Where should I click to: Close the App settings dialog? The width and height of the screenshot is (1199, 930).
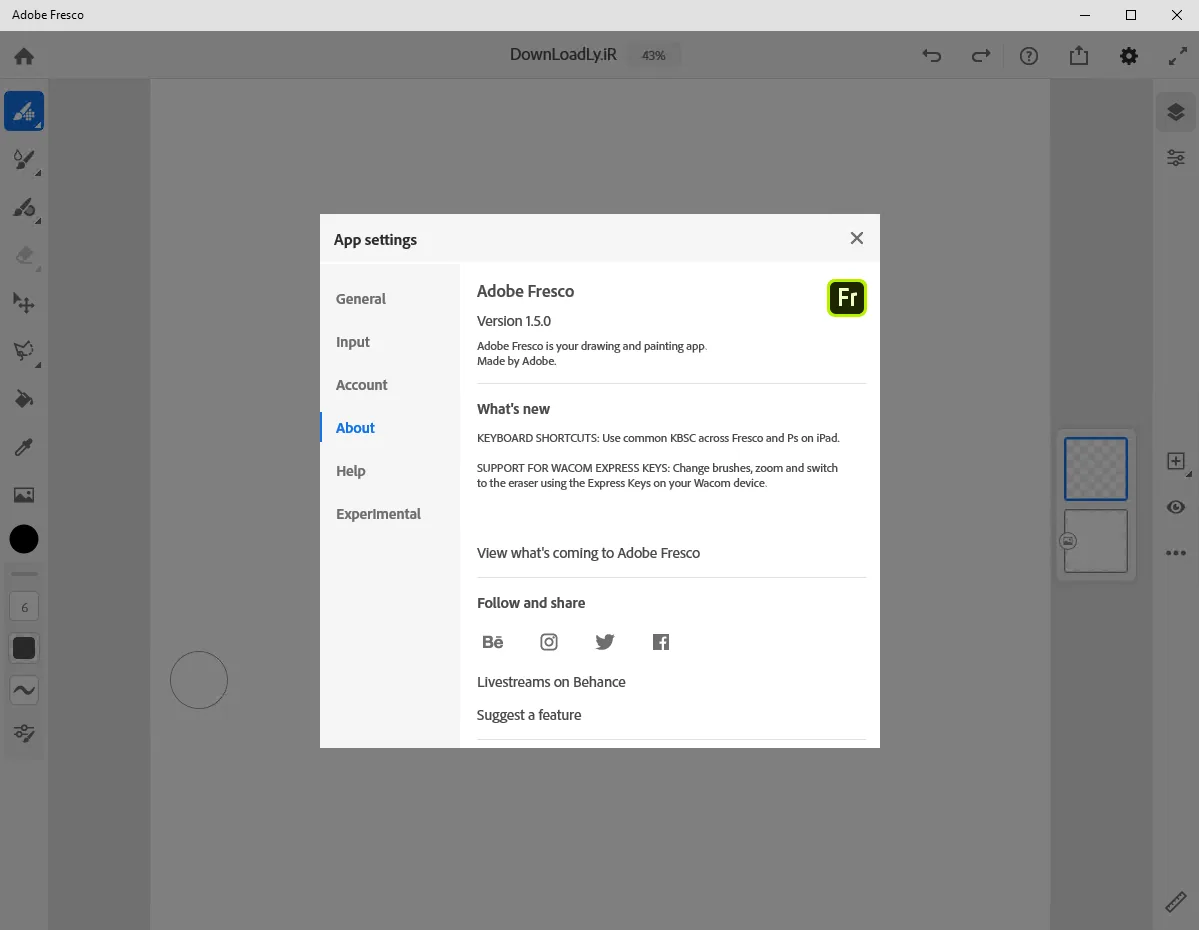[x=856, y=238]
